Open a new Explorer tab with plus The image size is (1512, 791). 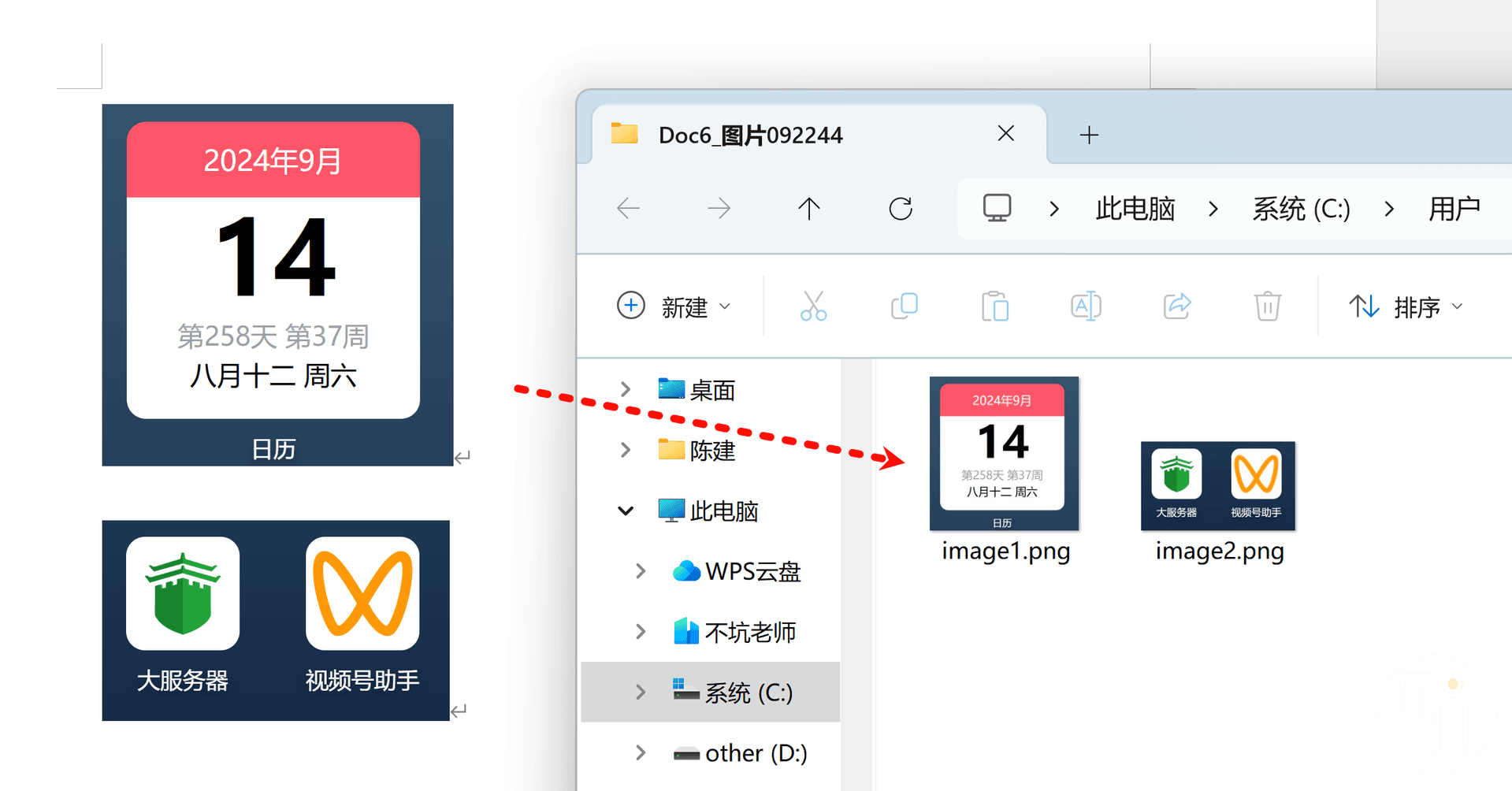(x=1089, y=135)
